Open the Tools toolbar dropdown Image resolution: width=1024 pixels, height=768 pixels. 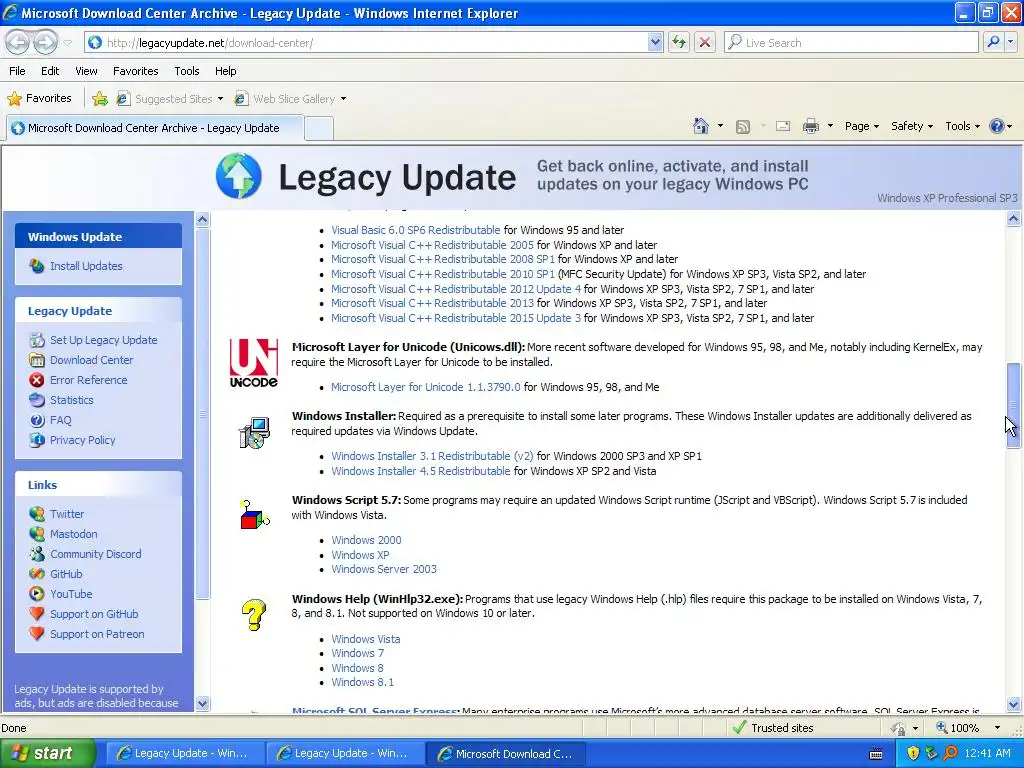[962, 126]
